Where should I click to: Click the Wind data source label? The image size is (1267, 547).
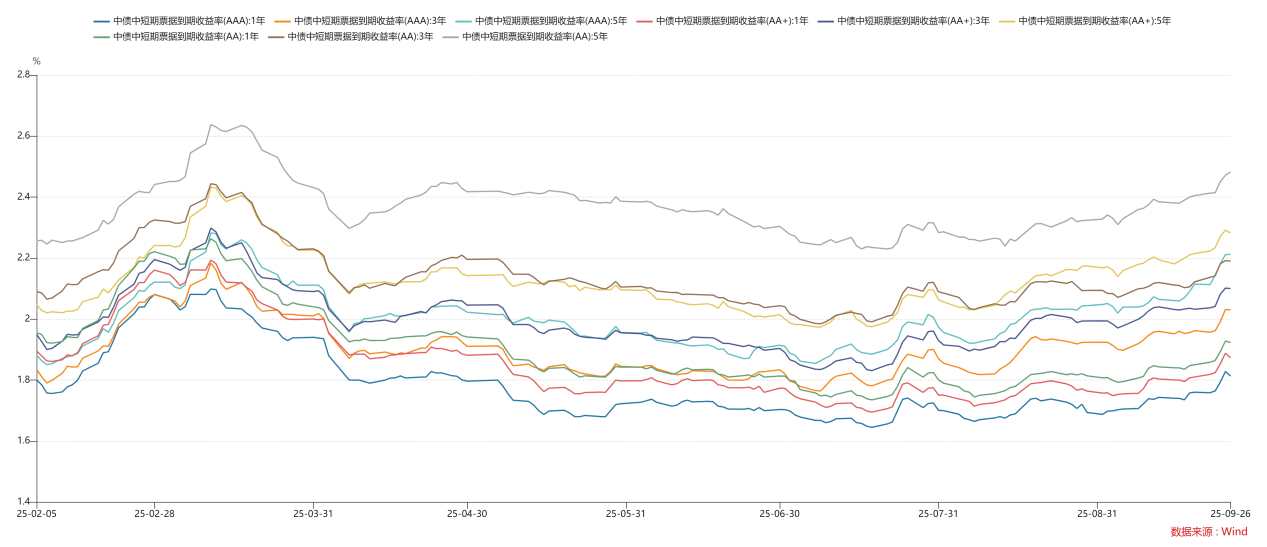click(x=1209, y=532)
